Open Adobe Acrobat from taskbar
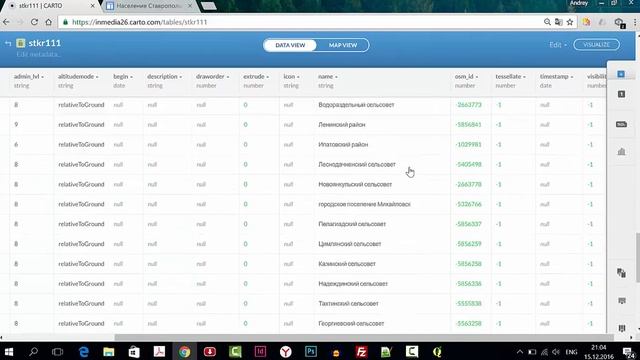 (x=159, y=351)
